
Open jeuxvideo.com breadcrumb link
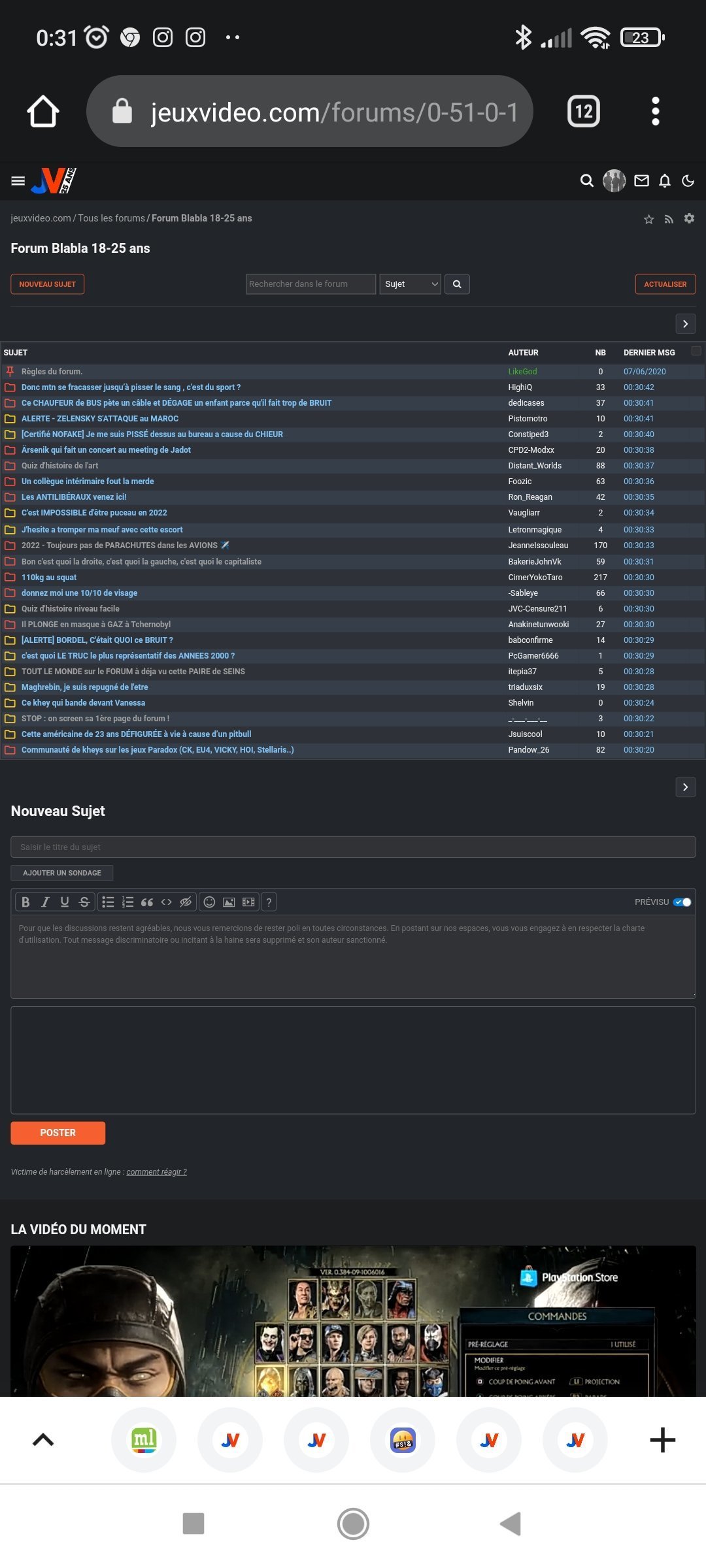(x=41, y=218)
